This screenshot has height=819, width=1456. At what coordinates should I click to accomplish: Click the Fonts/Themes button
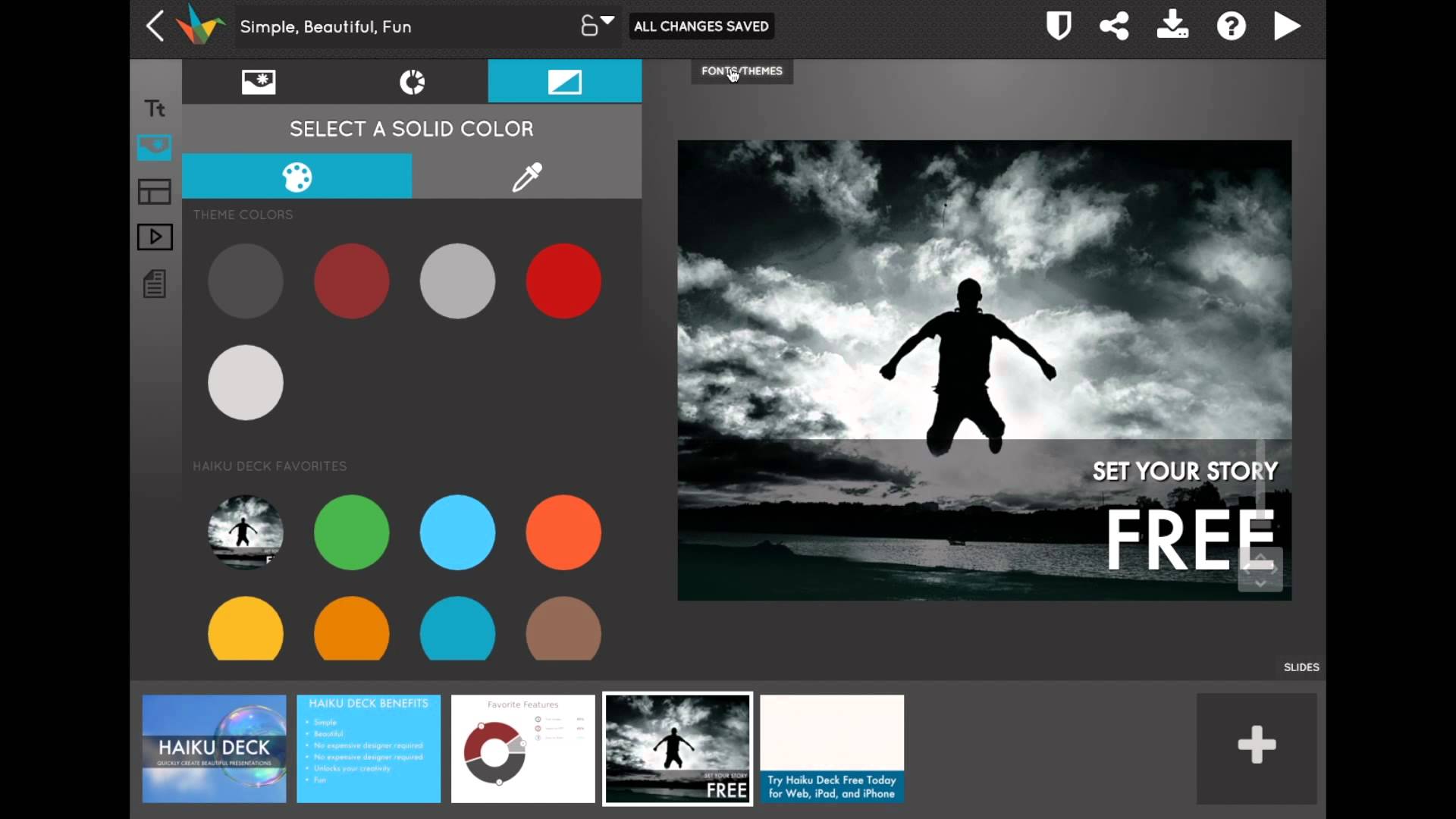[742, 71]
